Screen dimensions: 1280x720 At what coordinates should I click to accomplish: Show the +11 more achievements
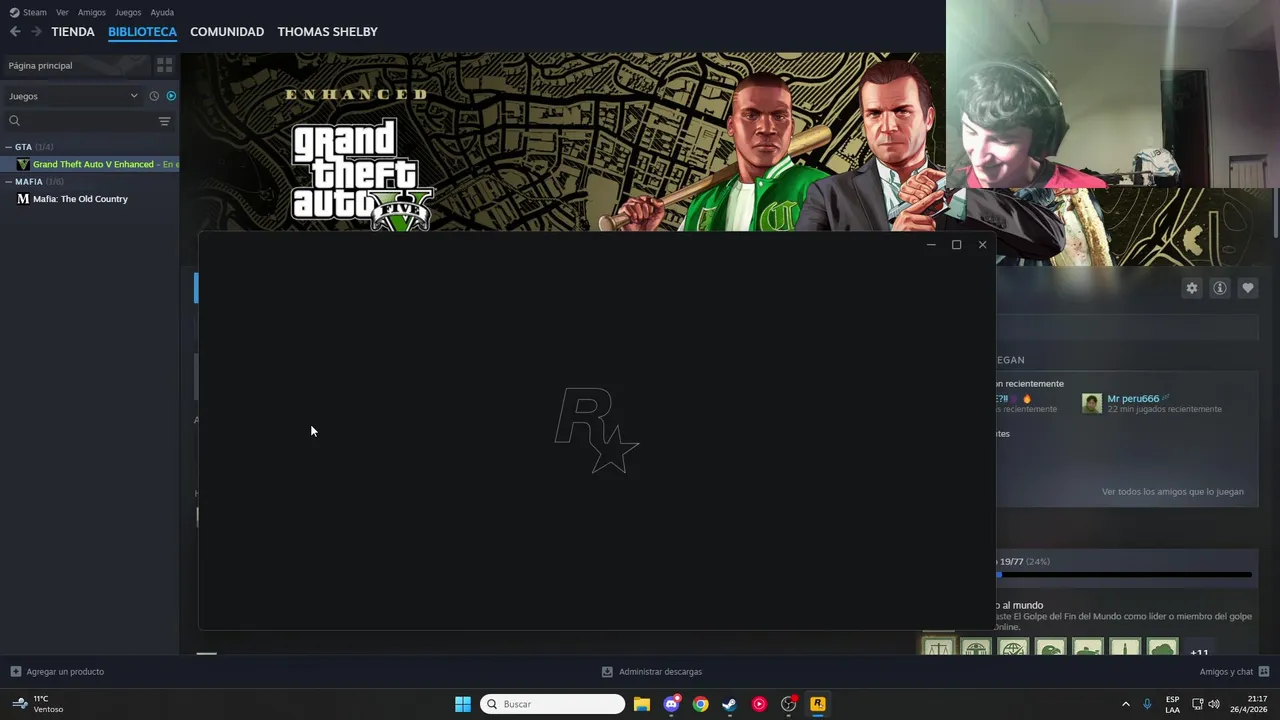click(x=1199, y=652)
